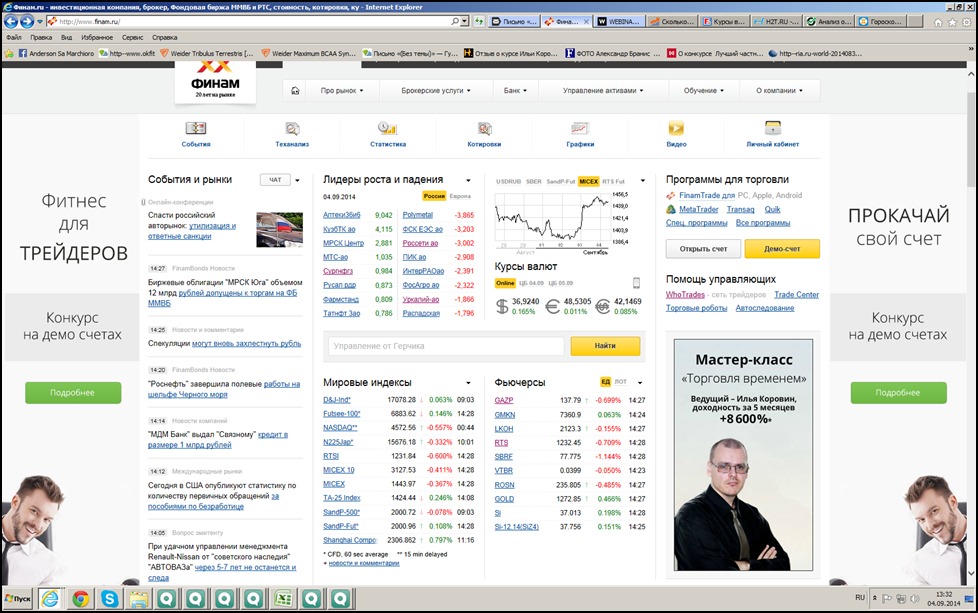Expand the Про рынок menu
Viewport: 978px width, 613px height.
pyautogui.click(x=342, y=91)
